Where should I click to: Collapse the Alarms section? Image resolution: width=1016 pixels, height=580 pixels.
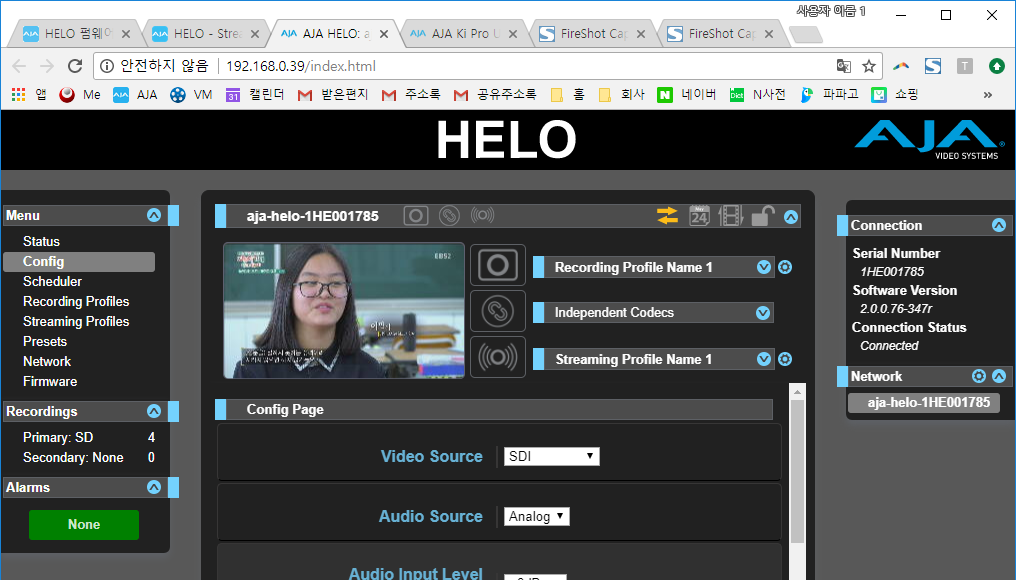pyautogui.click(x=154, y=487)
